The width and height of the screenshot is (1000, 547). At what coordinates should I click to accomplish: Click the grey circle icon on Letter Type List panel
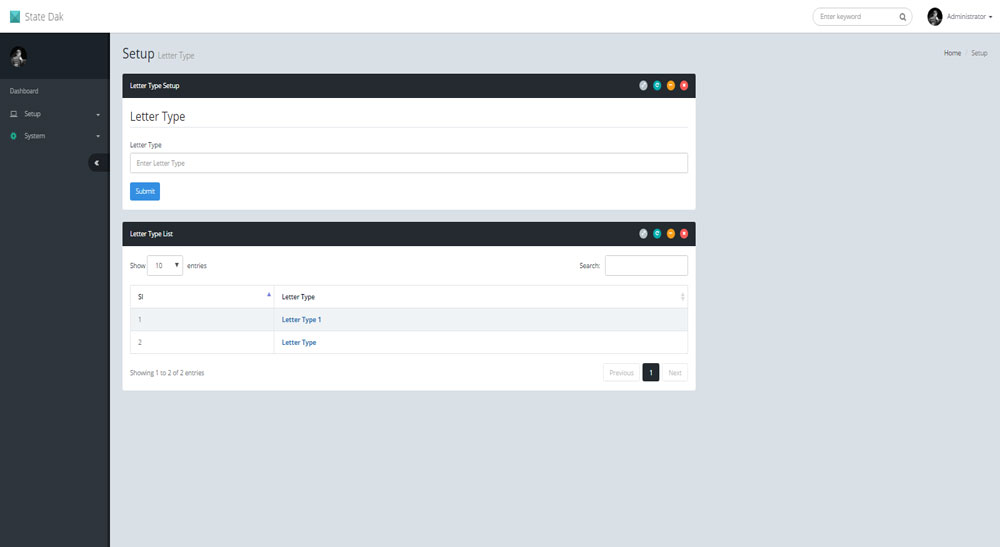pyautogui.click(x=643, y=234)
